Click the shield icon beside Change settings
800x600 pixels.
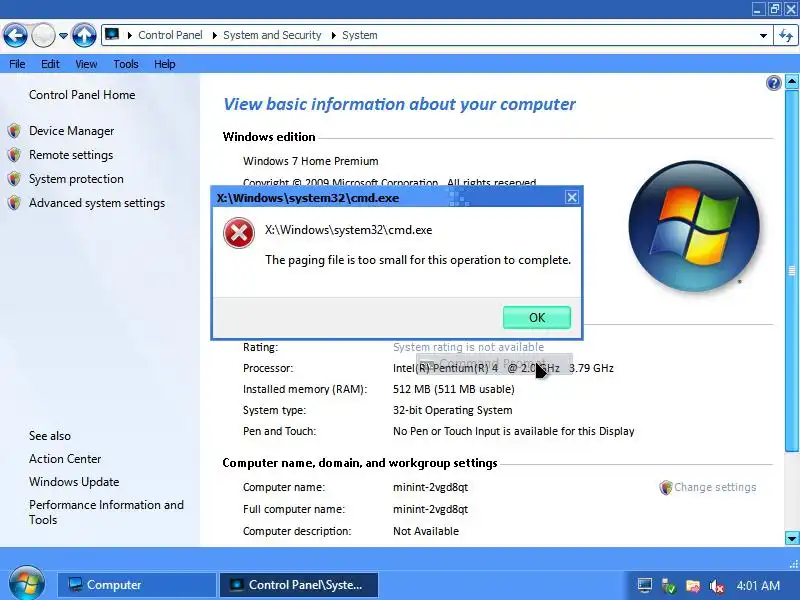coord(665,488)
